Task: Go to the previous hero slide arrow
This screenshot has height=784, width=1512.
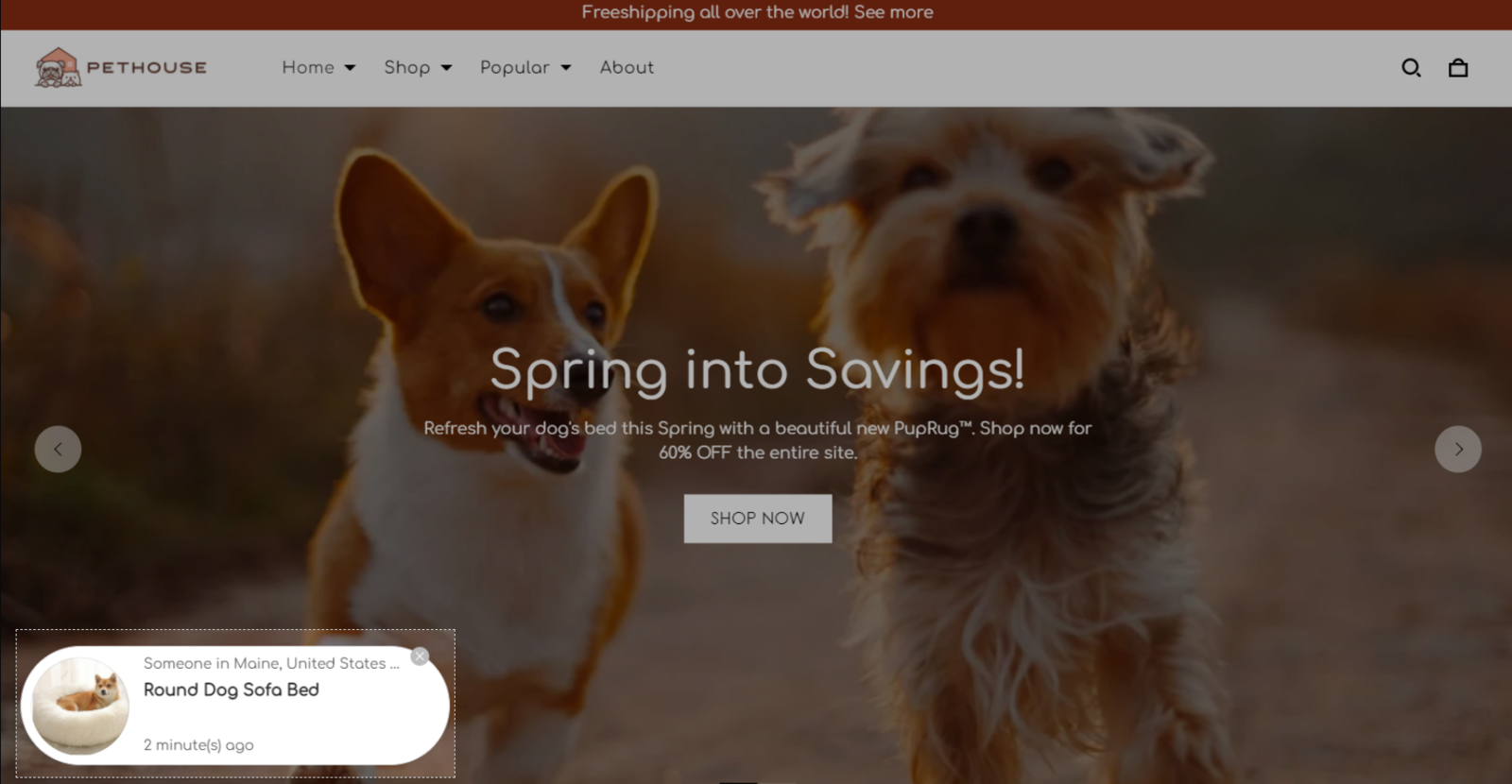Action: click(58, 449)
